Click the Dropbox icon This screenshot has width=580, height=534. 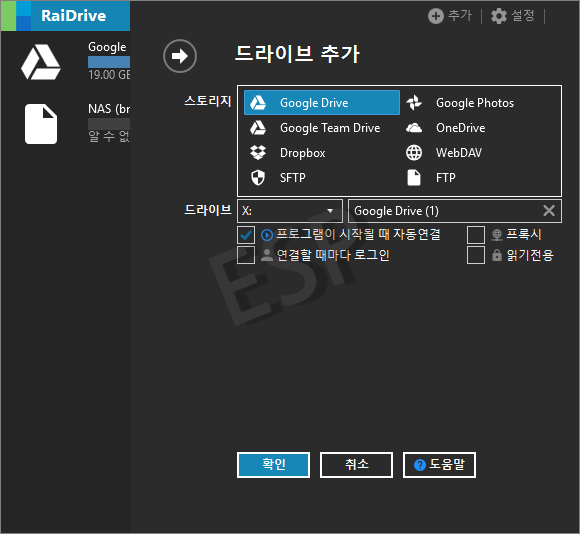[x=258, y=152]
